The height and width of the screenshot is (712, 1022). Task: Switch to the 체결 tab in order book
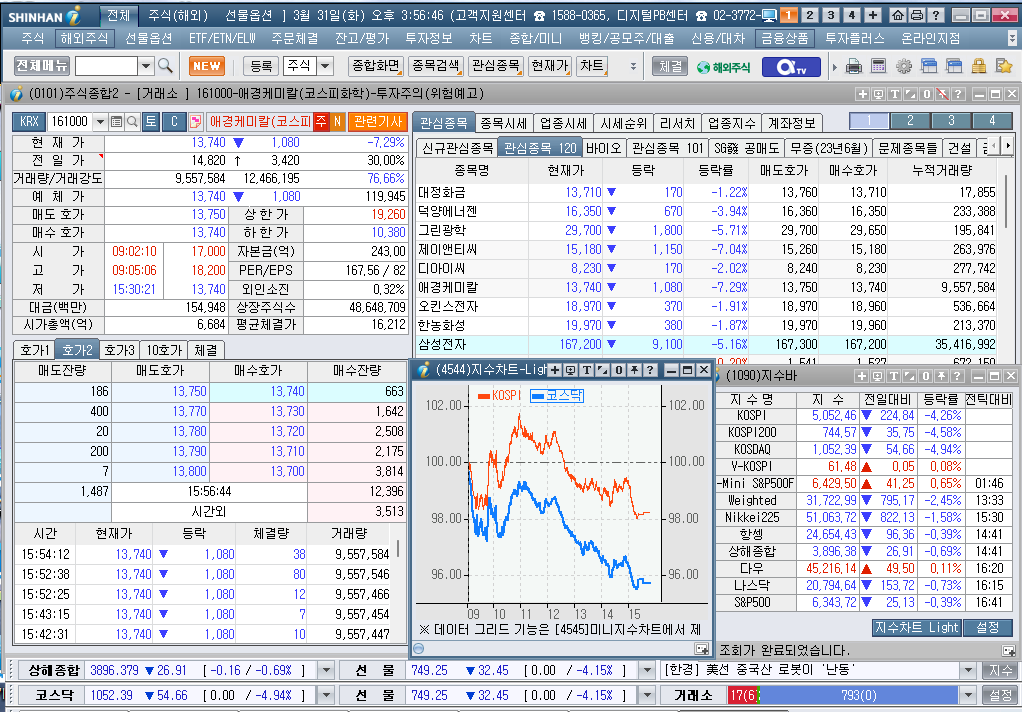(206, 350)
